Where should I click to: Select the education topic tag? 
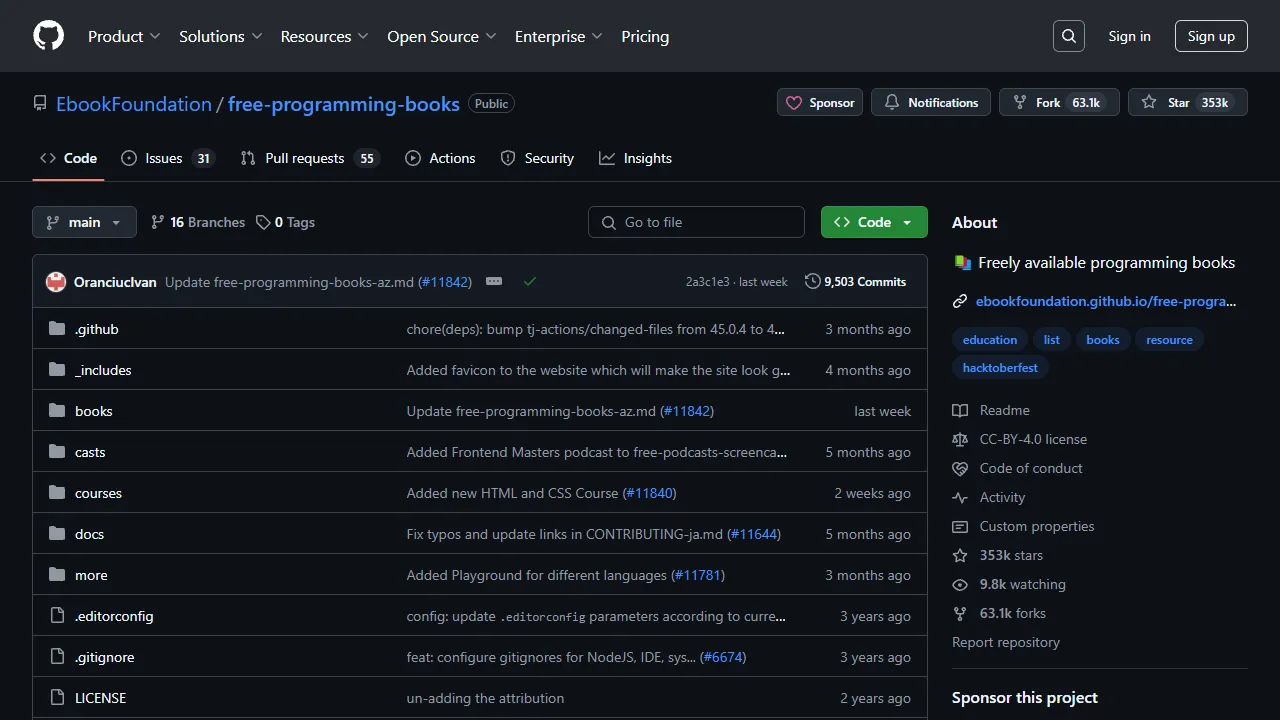coord(990,340)
